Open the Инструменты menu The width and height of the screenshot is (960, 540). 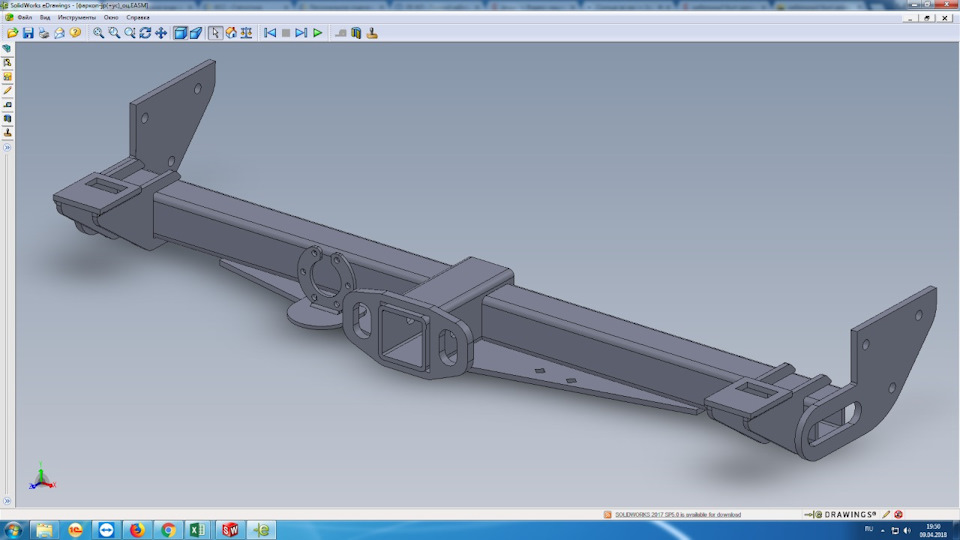(x=77, y=17)
